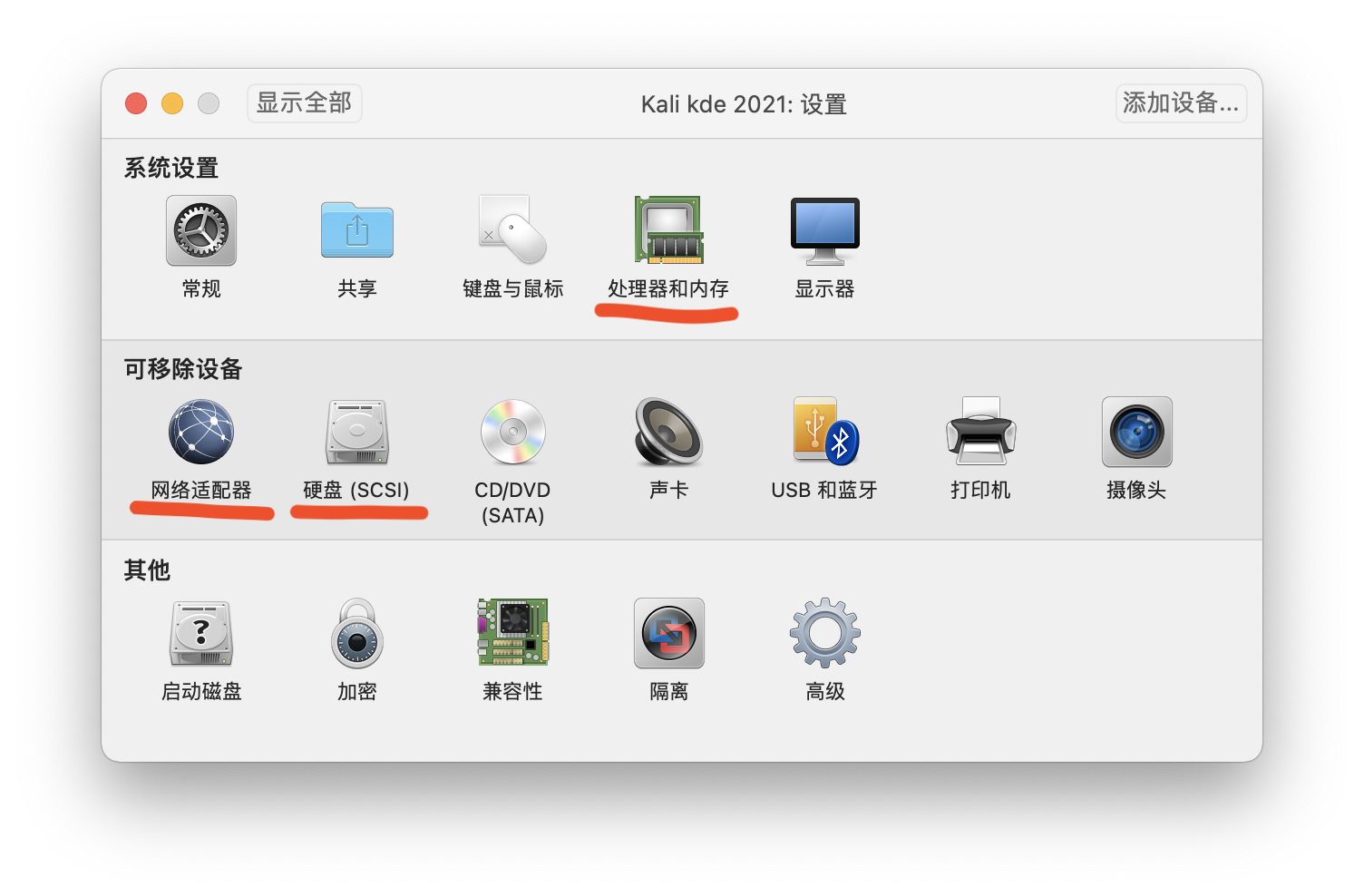Image resolution: width=1364 pixels, height=896 pixels.
Task: Open the 兼容性 compatibility circuit board icon
Action: (x=513, y=633)
